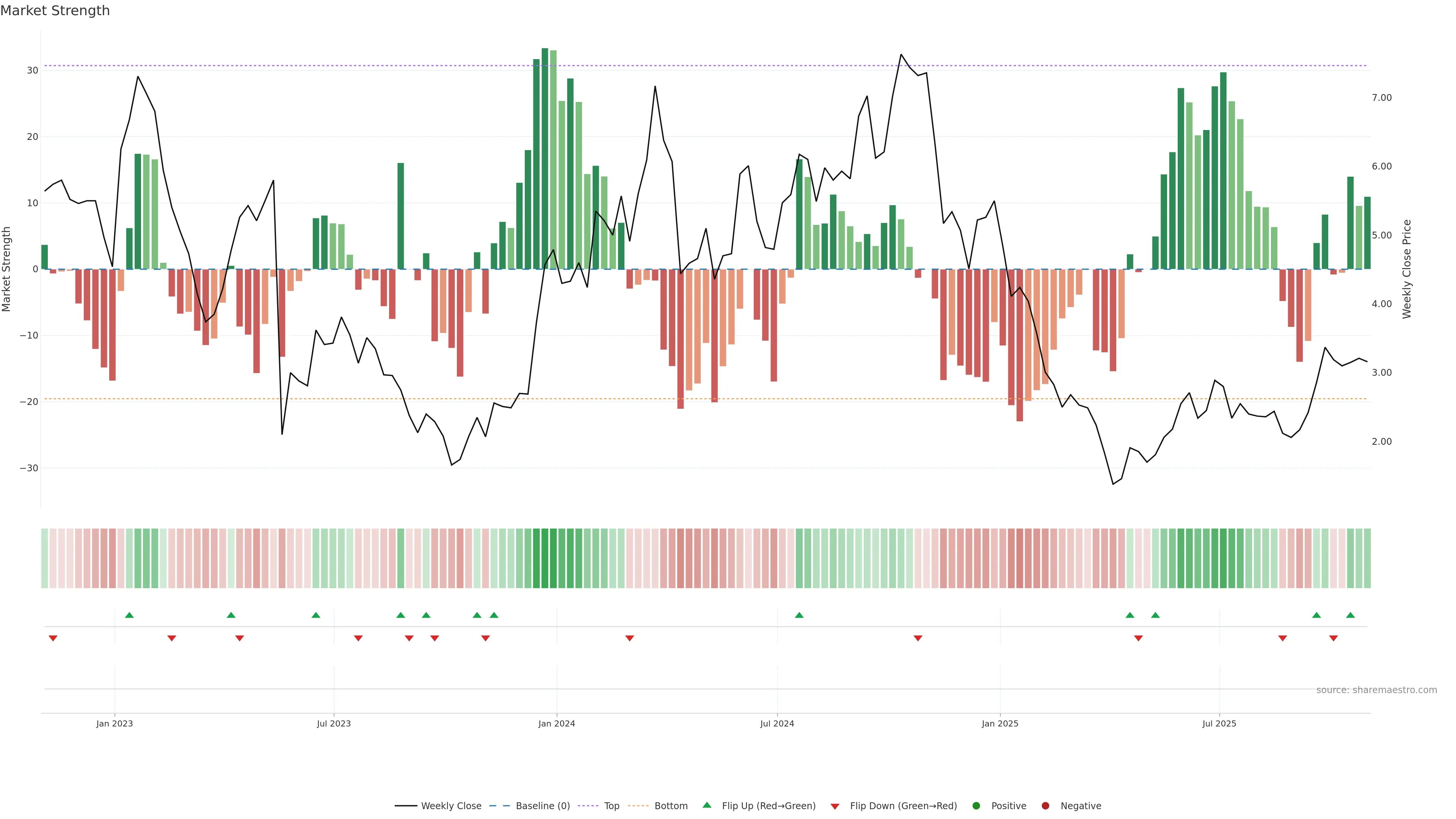Select the rightmost green flip-up marker

tap(1350, 615)
